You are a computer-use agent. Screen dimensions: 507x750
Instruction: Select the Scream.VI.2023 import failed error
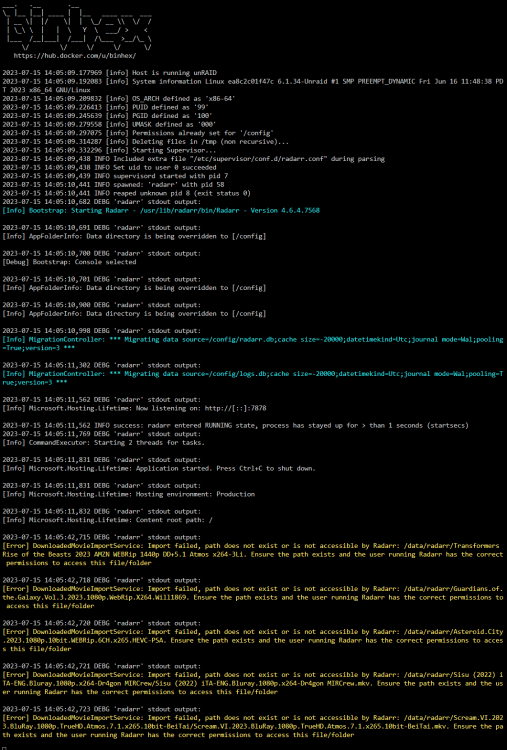[253, 727]
